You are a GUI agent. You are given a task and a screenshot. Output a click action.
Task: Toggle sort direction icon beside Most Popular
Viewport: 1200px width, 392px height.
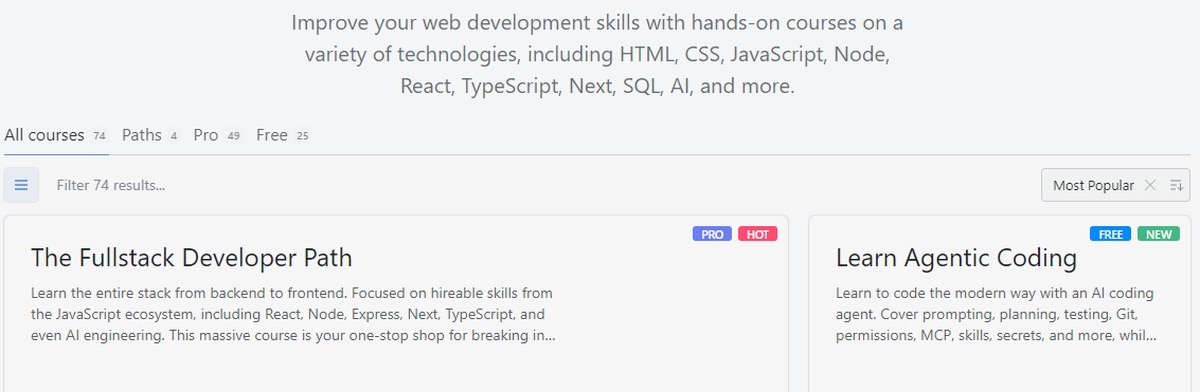coord(1176,185)
